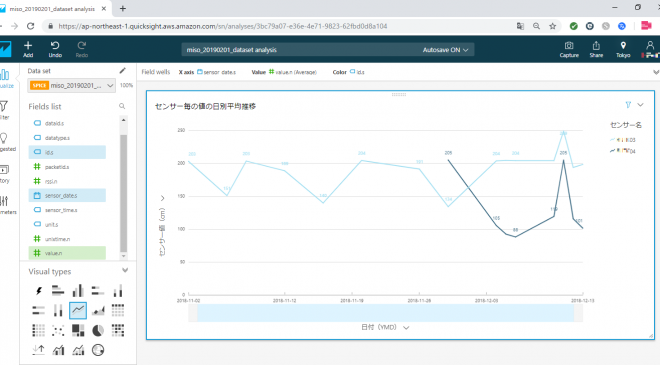Open the chart's chevron options menu

pyautogui.click(x=640, y=105)
